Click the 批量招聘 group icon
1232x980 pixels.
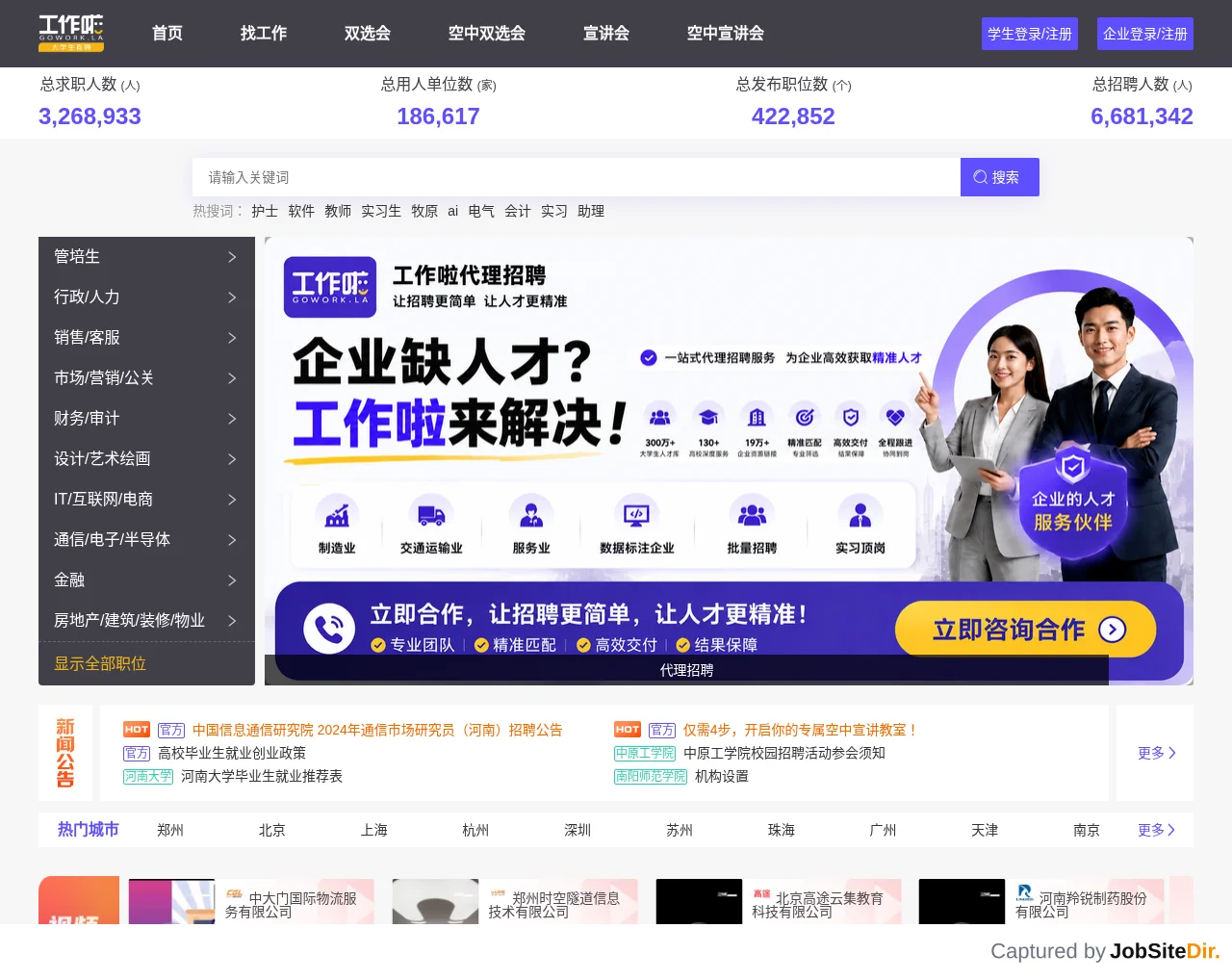point(752,515)
